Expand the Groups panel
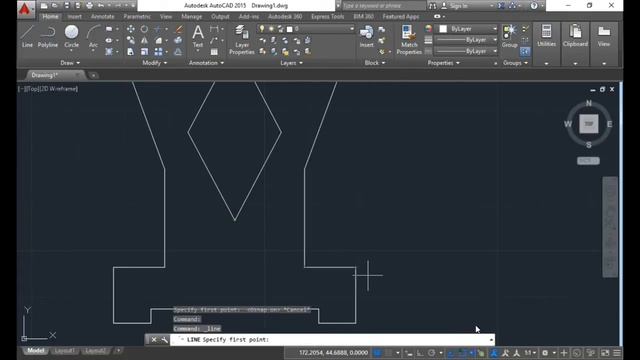640x360 pixels. [515, 63]
